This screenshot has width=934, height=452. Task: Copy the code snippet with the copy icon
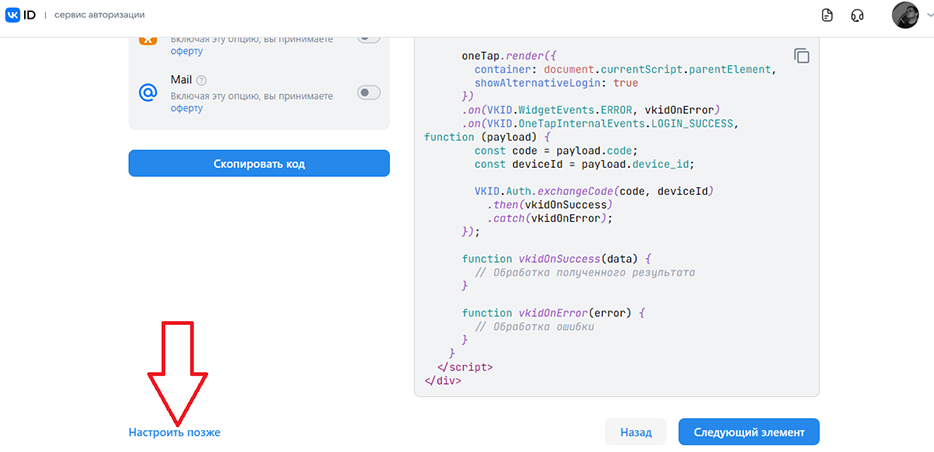click(x=802, y=56)
